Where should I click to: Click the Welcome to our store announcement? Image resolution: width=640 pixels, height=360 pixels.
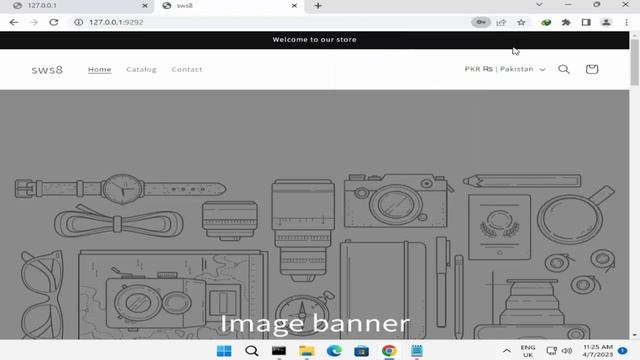pyautogui.click(x=314, y=40)
